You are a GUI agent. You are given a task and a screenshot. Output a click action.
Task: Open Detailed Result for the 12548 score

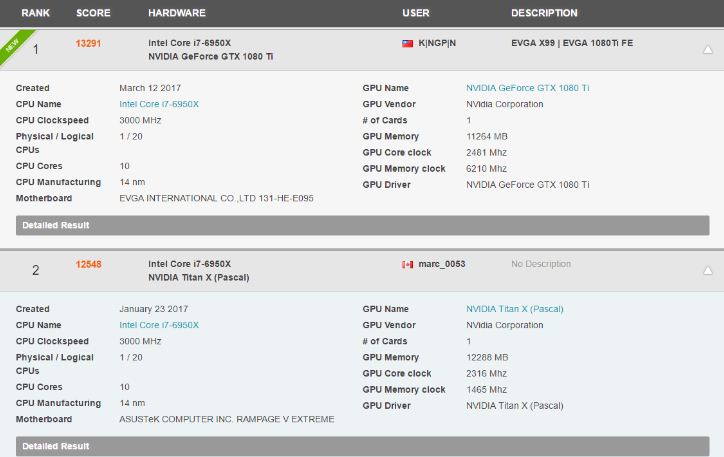[x=362, y=446]
